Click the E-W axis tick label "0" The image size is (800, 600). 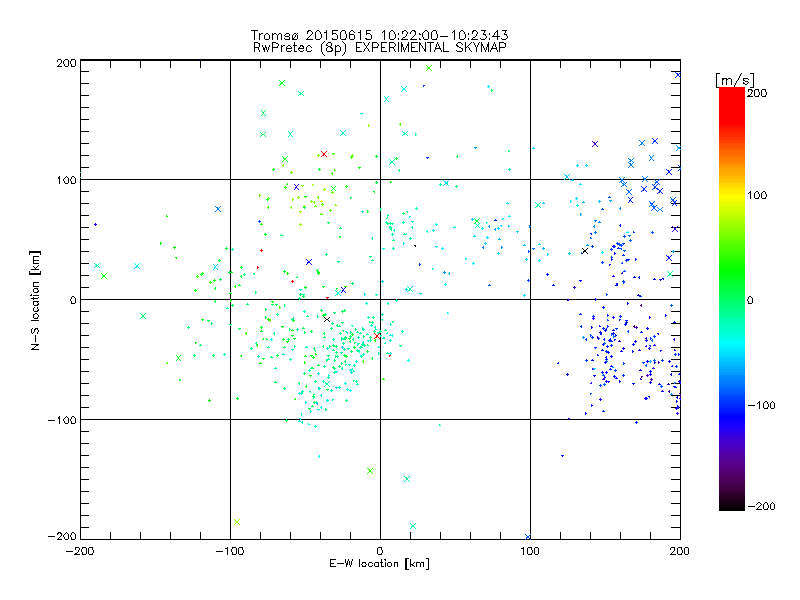coord(380,551)
